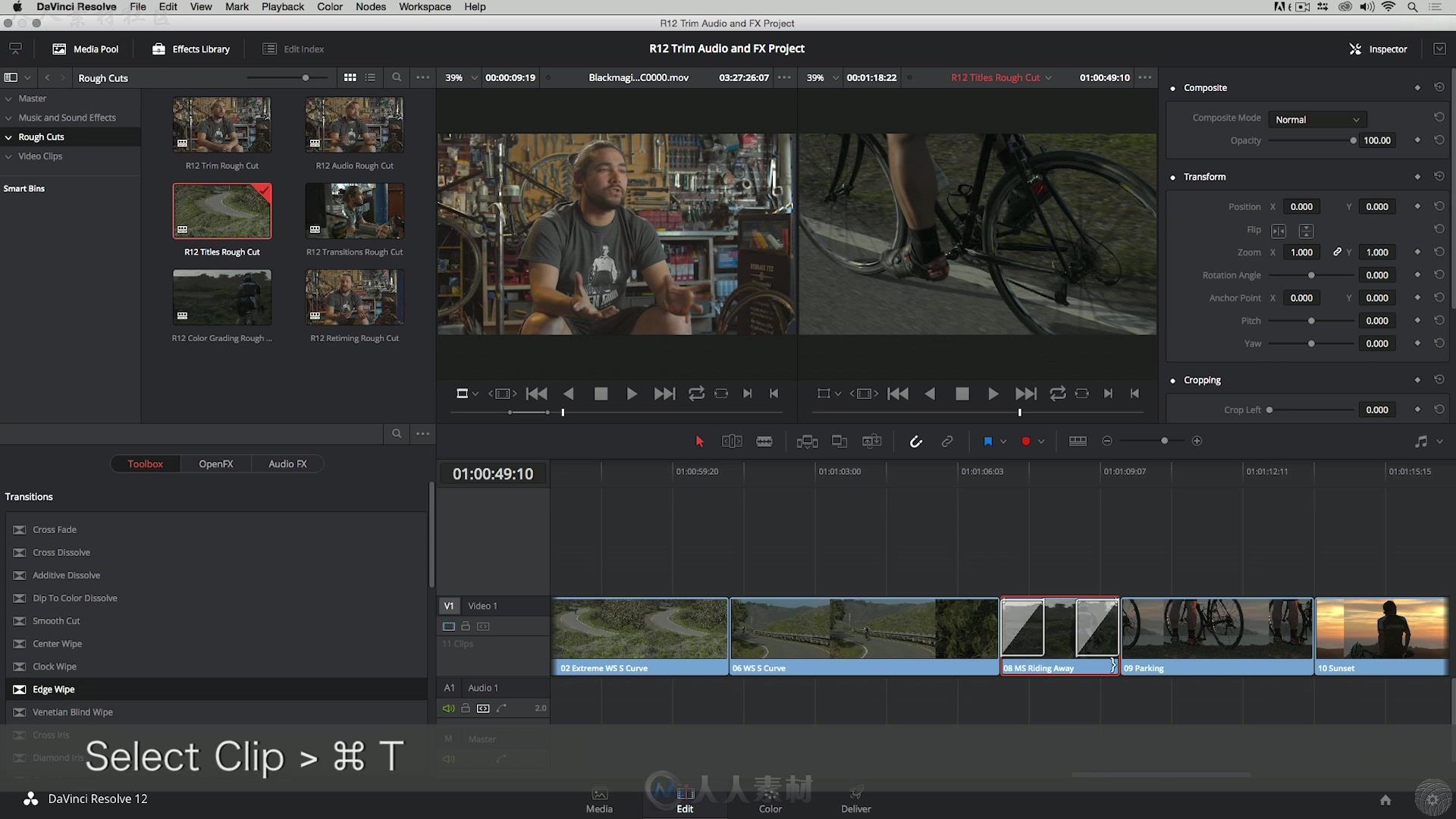
Task: Open the R12 Titles Rough Cut timeline dropdown
Action: (1001, 77)
